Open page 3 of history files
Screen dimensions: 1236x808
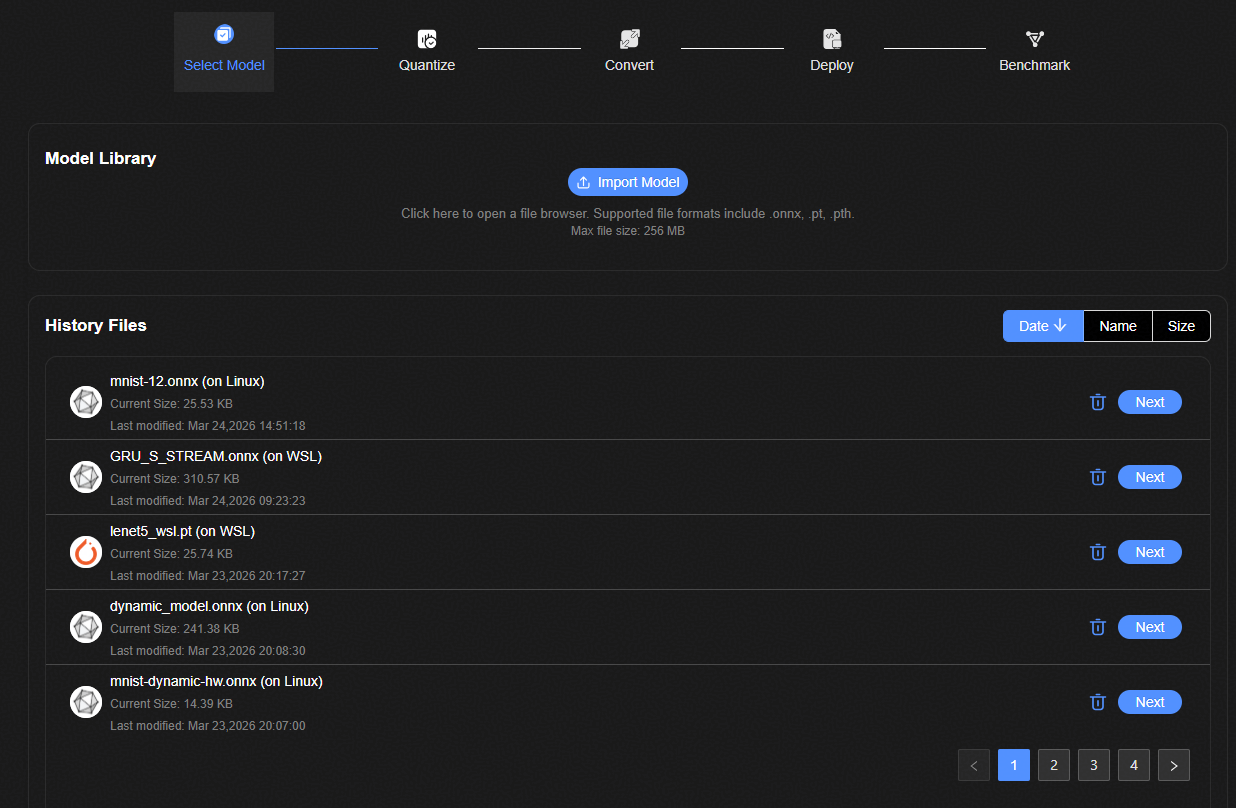click(1094, 765)
